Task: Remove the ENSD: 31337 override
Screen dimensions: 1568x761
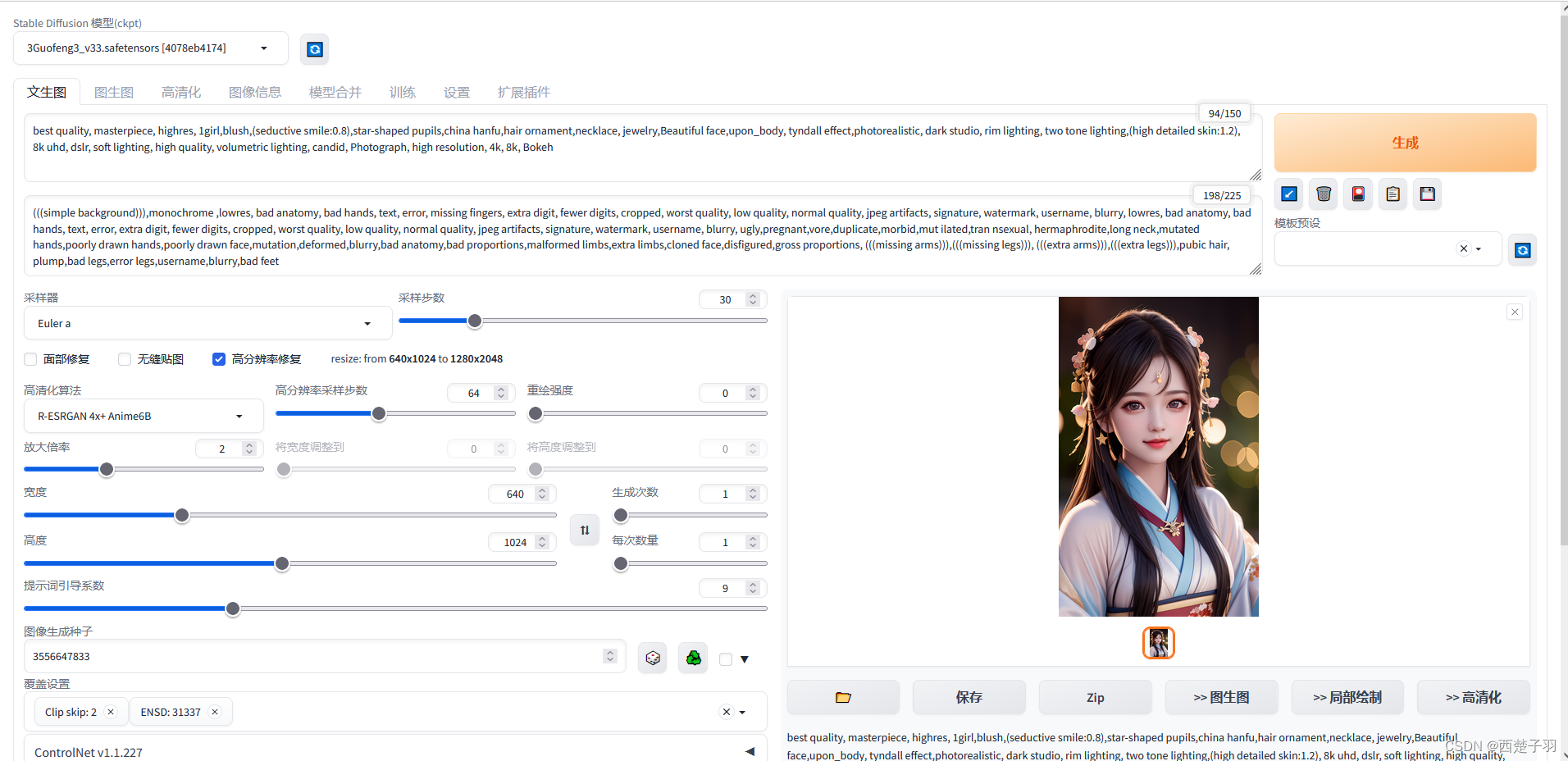Action: 215,712
